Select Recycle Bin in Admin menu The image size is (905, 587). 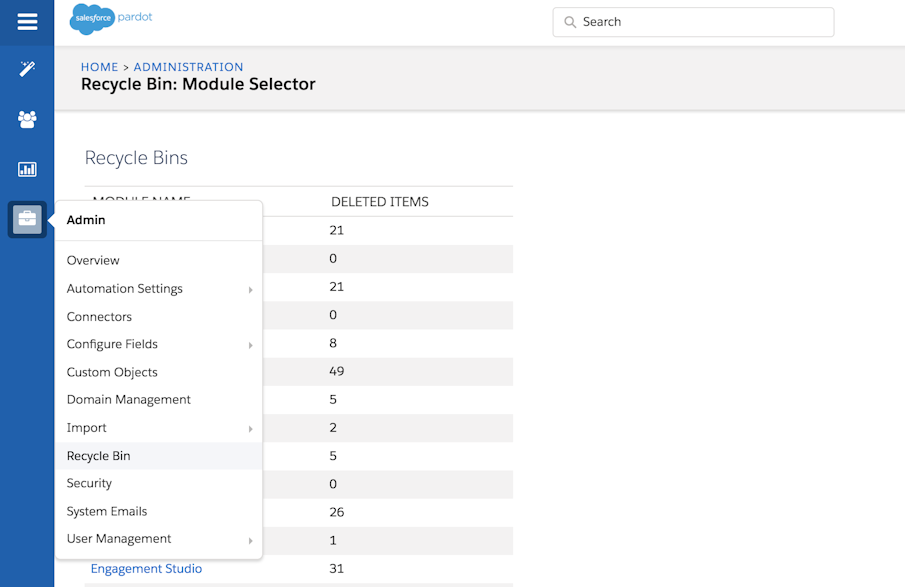159,456
